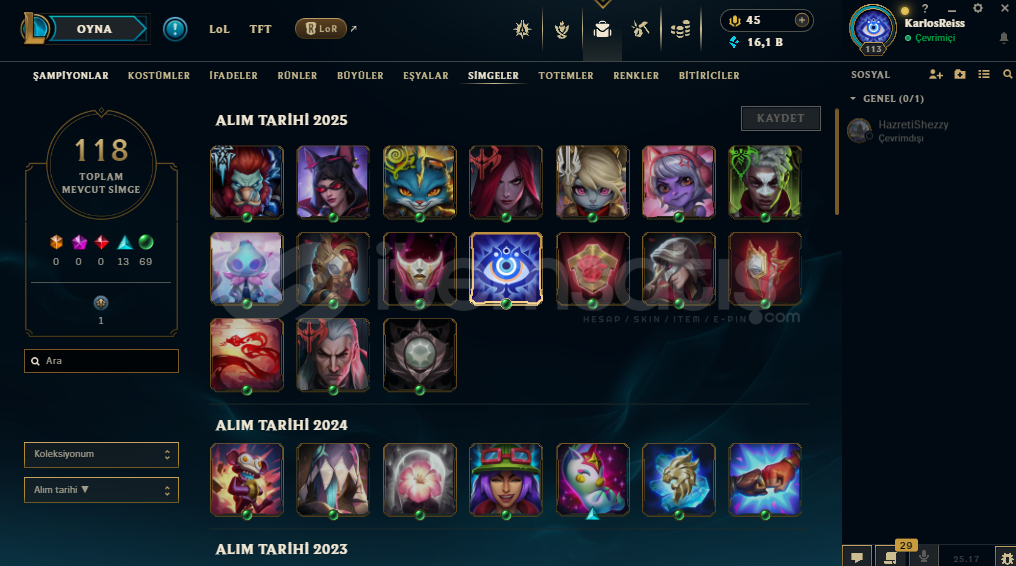Filter by cyan triangle rarity gem
This screenshot has width=1016, height=566.
click(124, 243)
